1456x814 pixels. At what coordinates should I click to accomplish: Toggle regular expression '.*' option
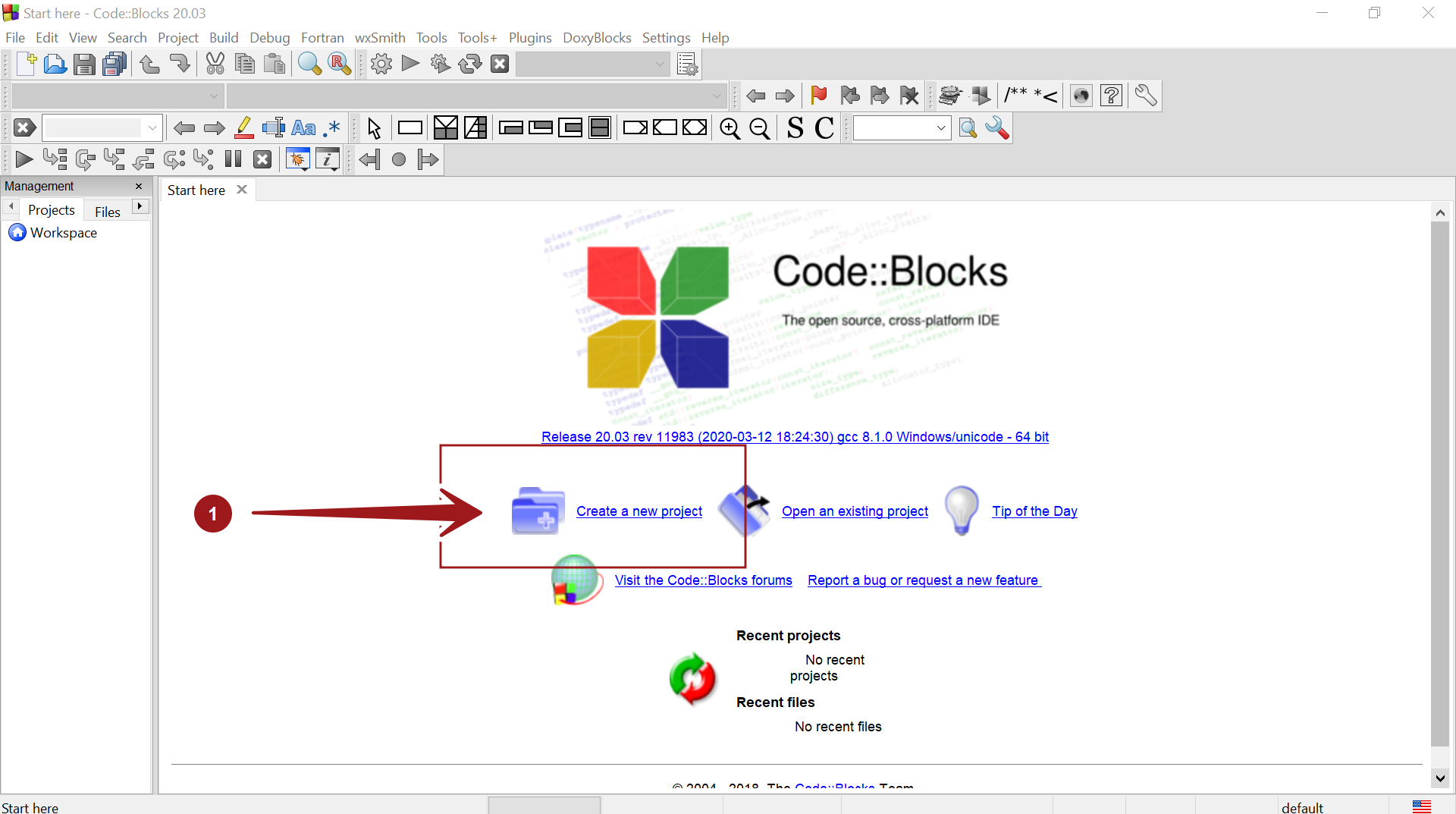(332, 127)
